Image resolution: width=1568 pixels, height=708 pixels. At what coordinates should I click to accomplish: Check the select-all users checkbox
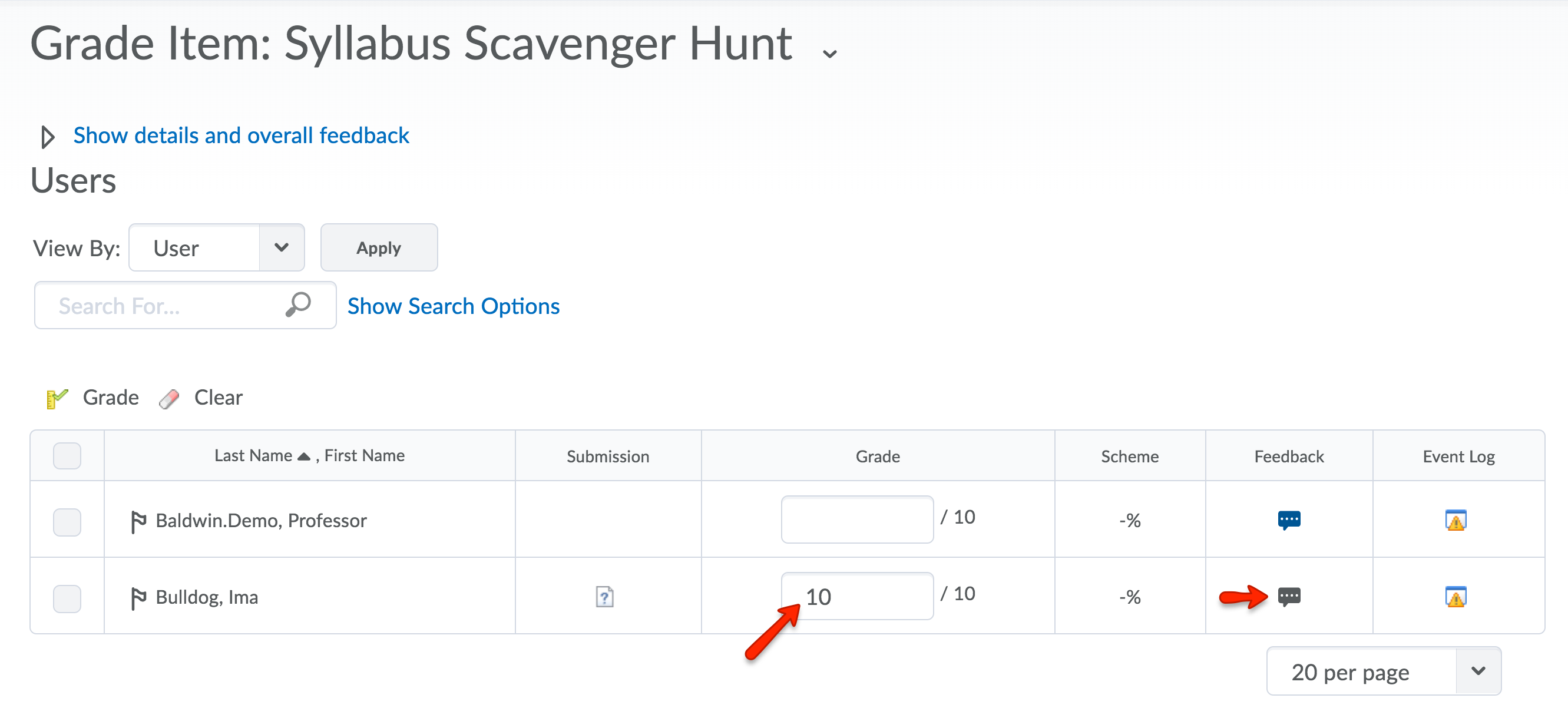coord(67,455)
